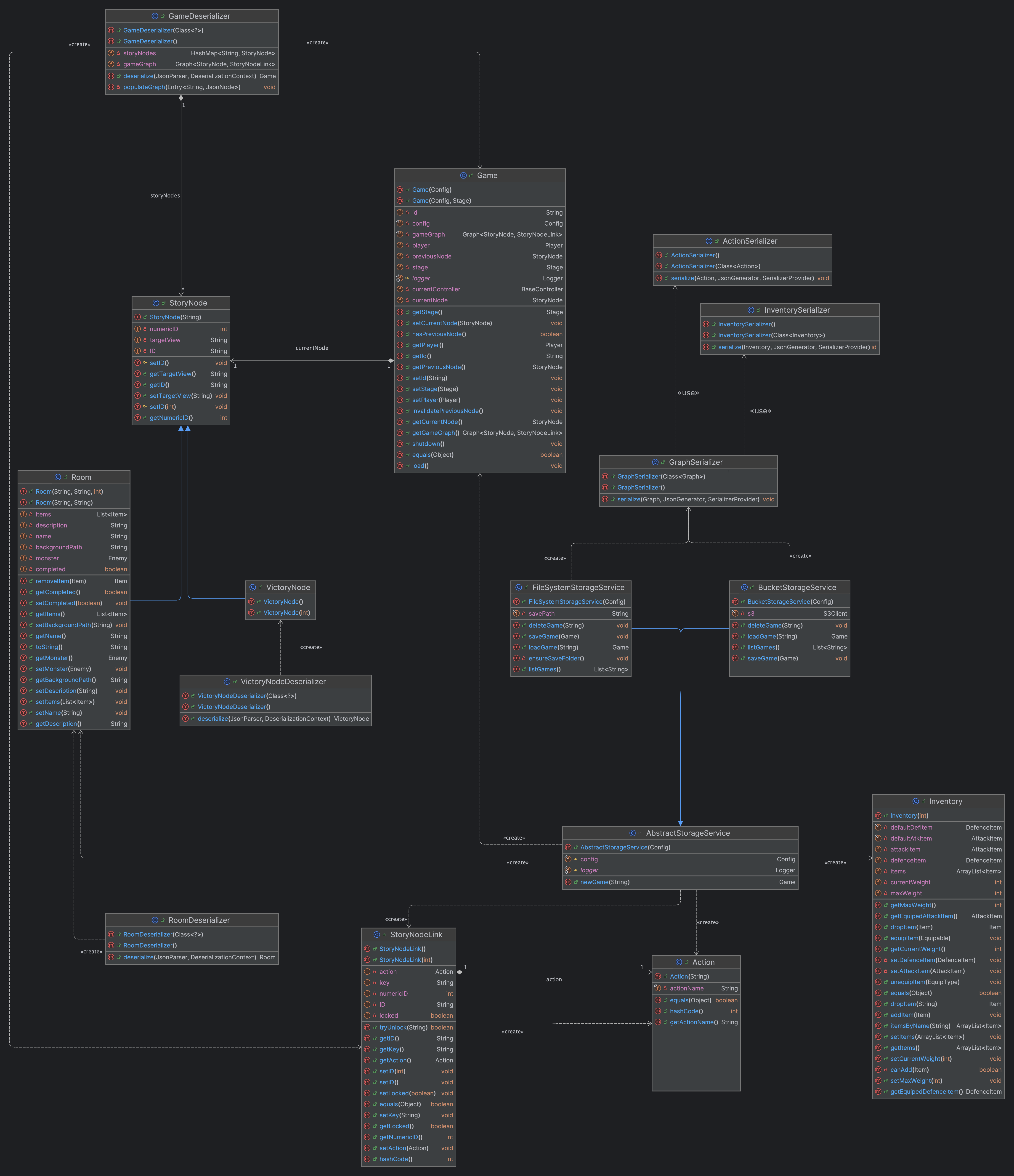Select the class icon next to StoryNode title

pos(156,303)
